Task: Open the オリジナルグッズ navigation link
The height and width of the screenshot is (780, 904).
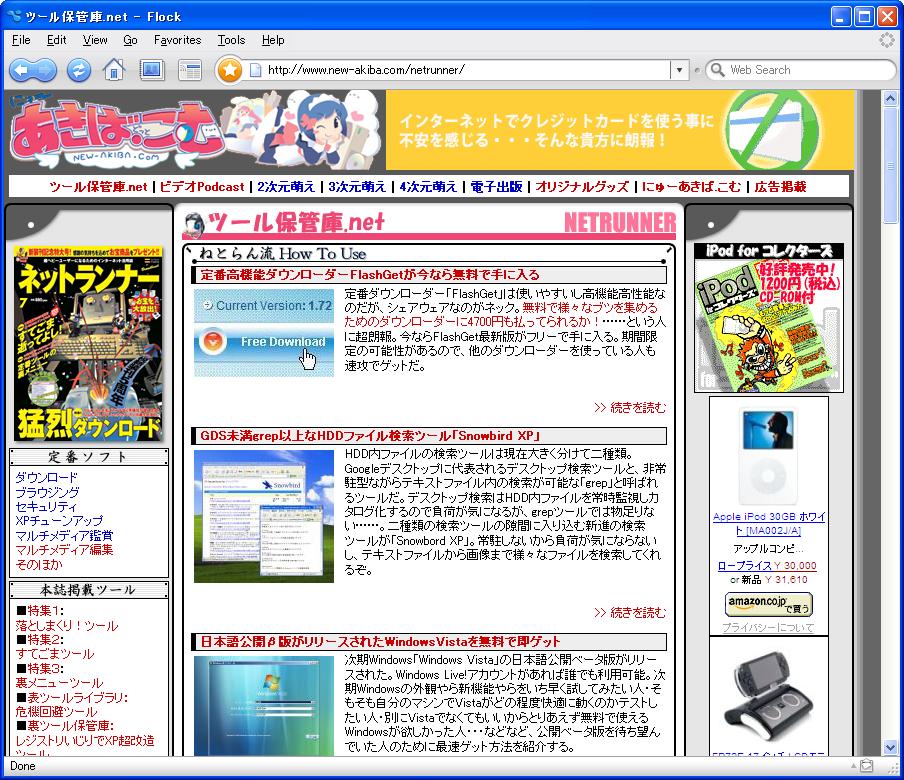Action: tap(582, 187)
